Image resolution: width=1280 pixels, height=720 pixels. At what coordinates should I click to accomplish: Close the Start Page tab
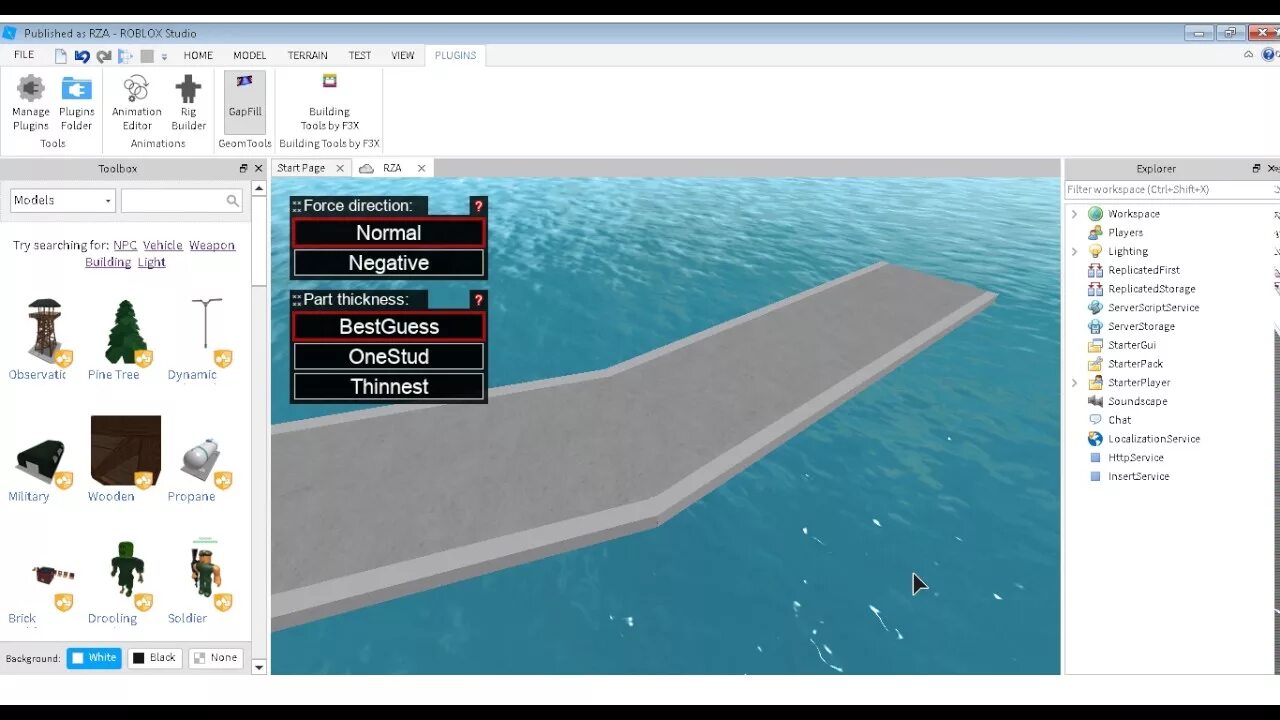point(340,168)
